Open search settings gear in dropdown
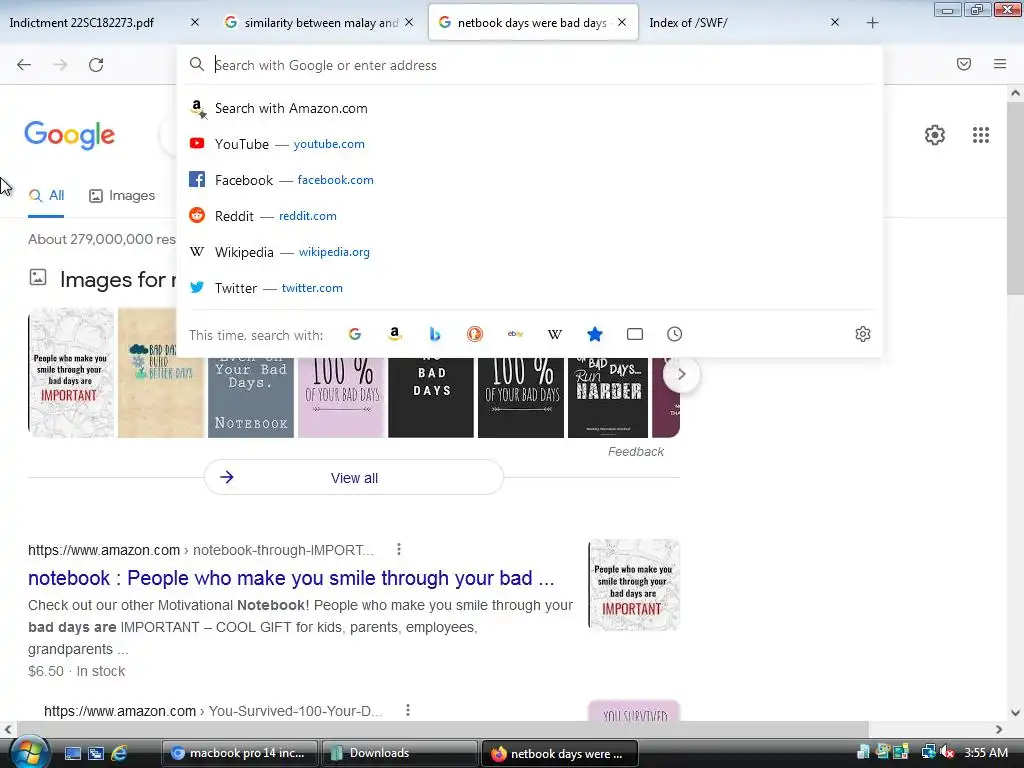The width and height of the screenshot is (1024, 768). [x=863, y=334]
